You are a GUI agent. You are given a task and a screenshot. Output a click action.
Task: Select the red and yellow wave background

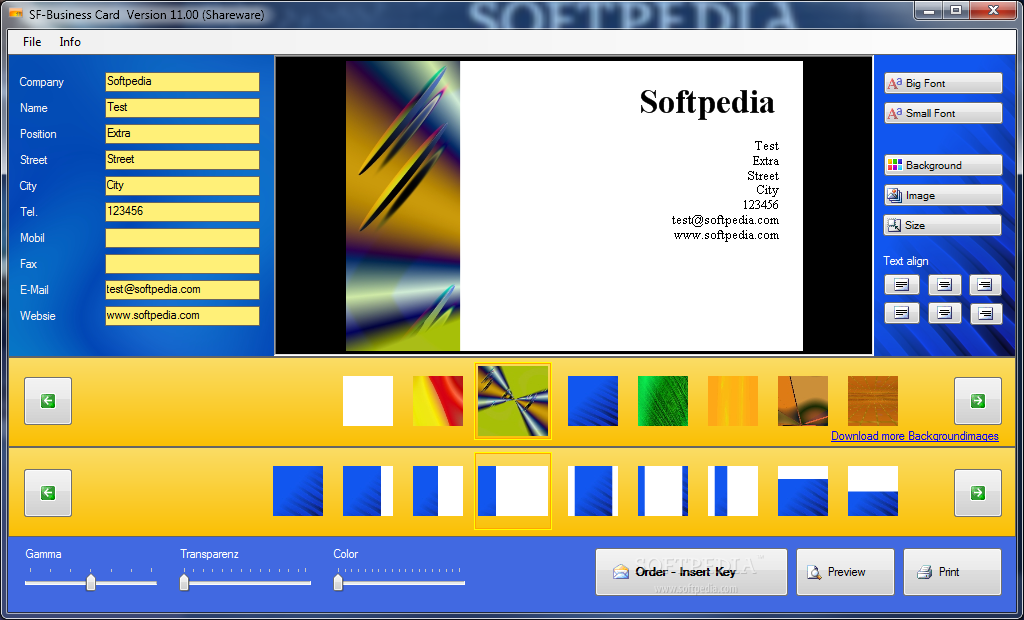438,400
